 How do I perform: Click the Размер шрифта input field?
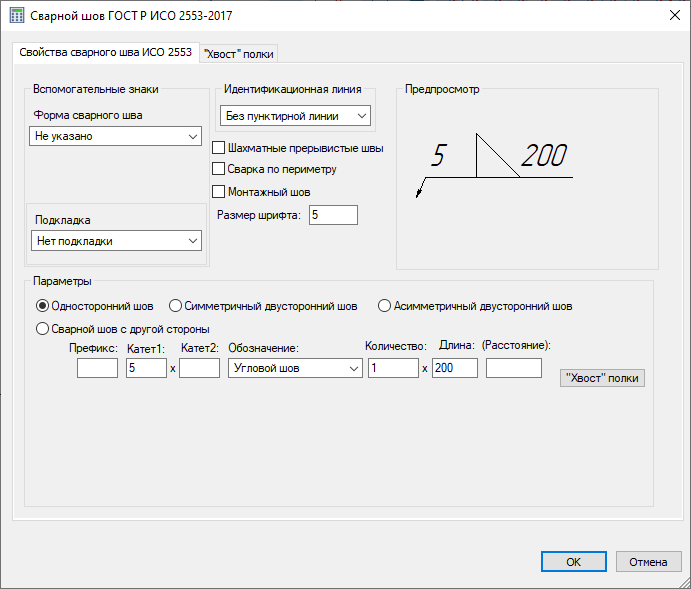332,214
